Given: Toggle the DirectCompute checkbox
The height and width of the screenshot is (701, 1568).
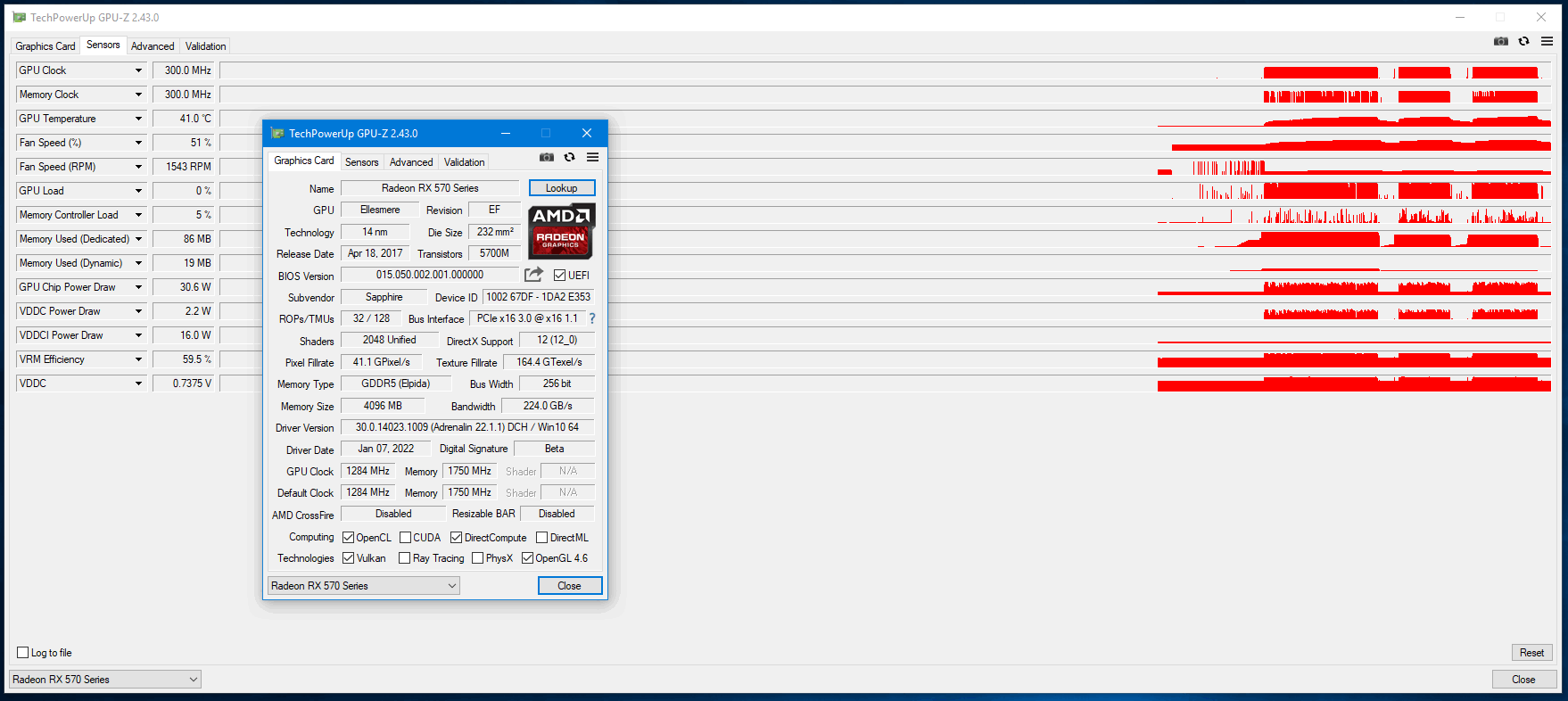Looking at the screenshot, I should (x=457, y=538).
